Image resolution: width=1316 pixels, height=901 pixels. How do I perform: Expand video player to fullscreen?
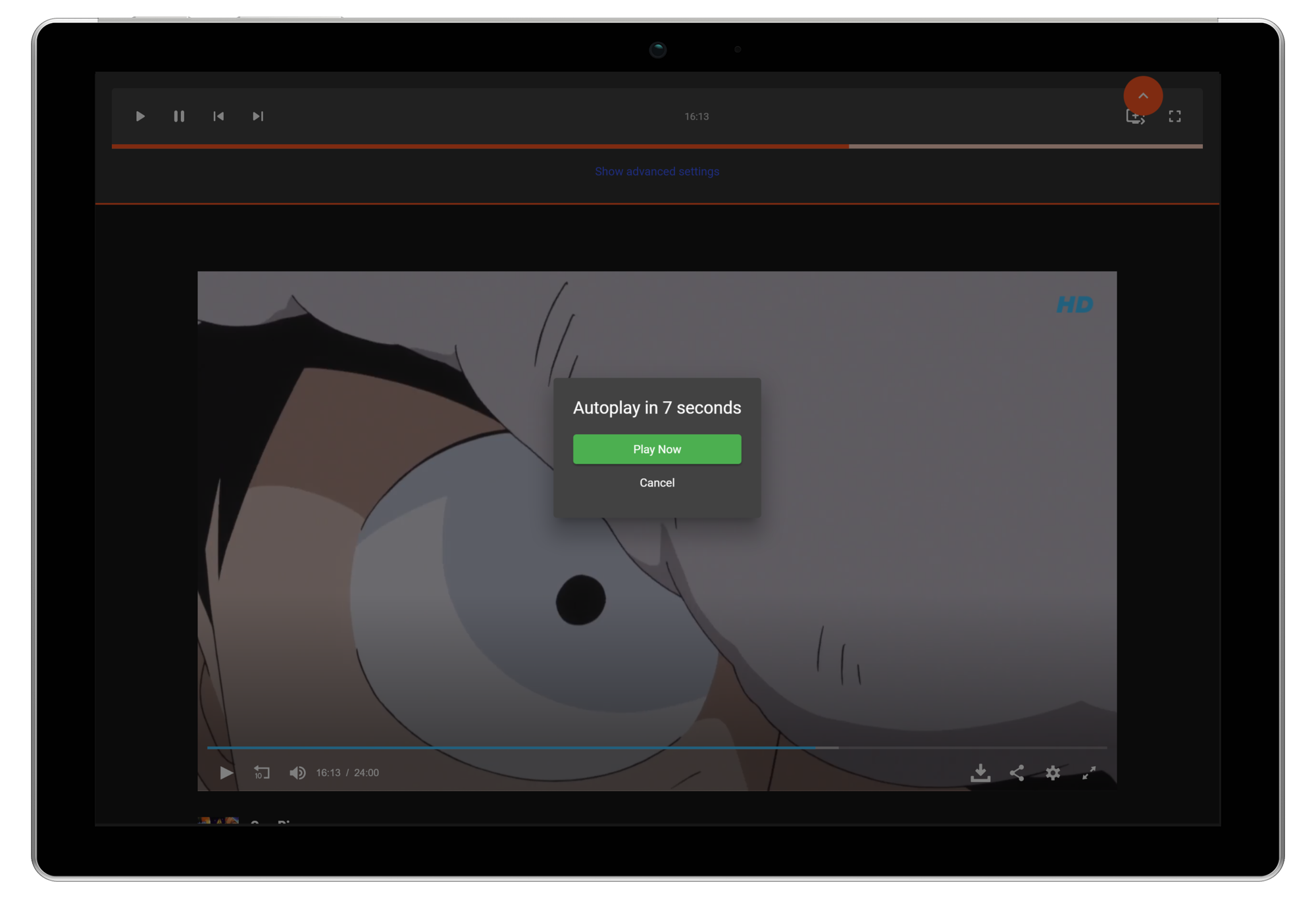click(1089, 773)
